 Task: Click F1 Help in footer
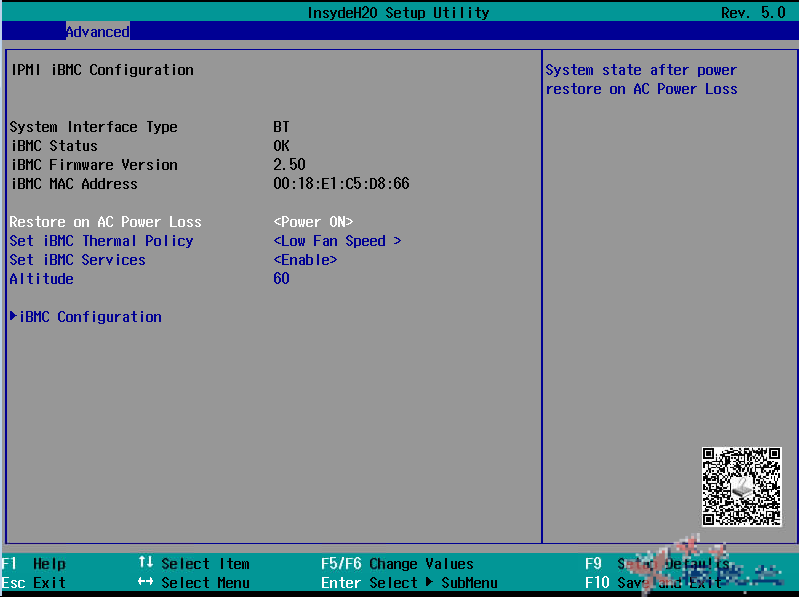pyautogui.click(x=34, y=564)
